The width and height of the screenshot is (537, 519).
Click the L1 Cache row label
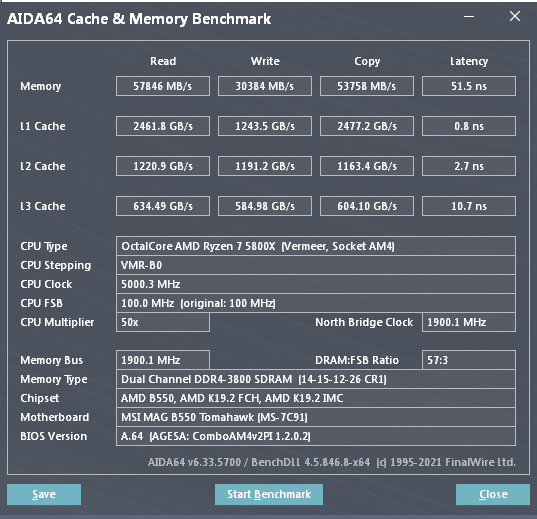click(x=43, y=126)
